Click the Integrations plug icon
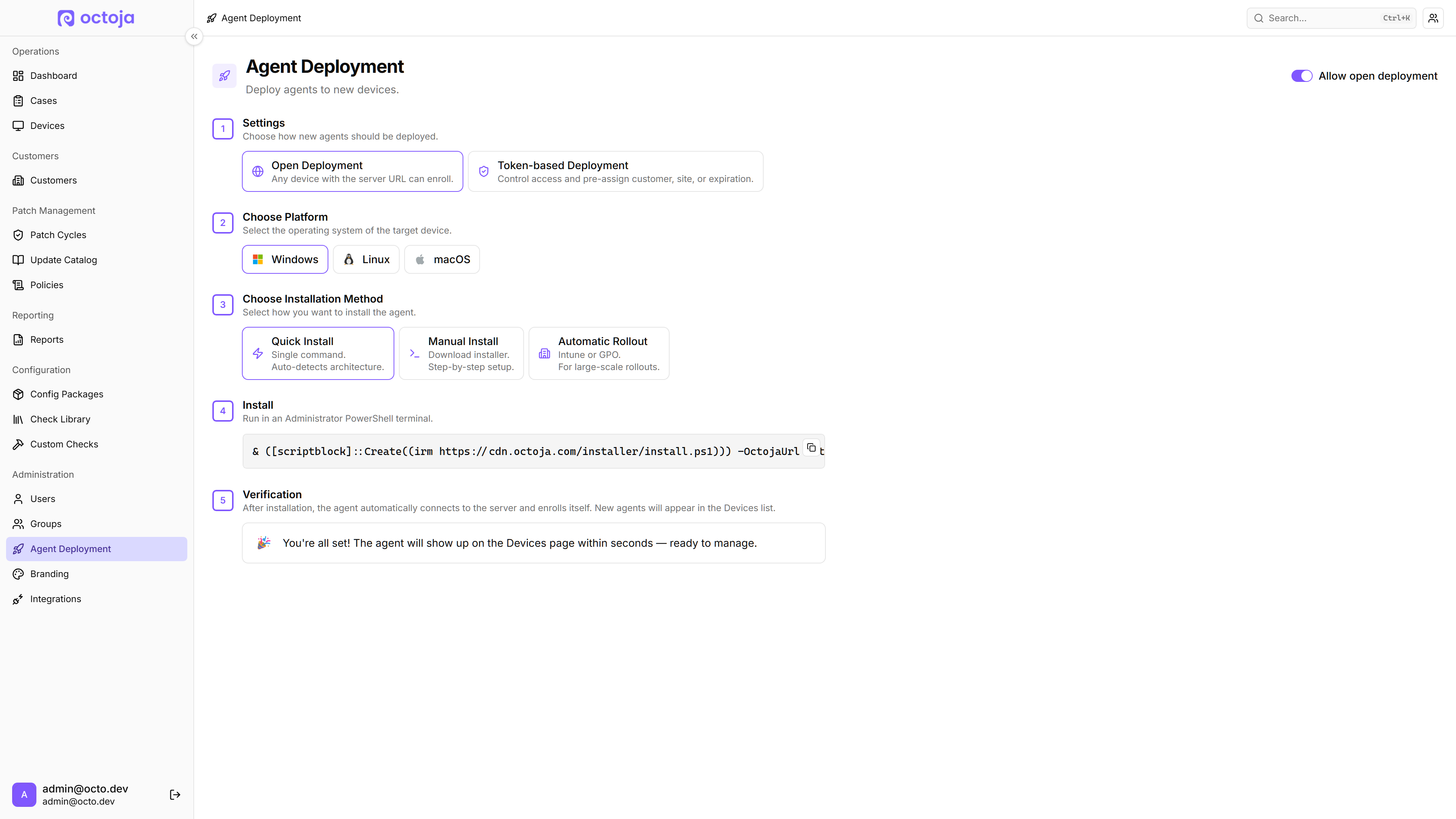1456x819 pixels. (18, 599)
